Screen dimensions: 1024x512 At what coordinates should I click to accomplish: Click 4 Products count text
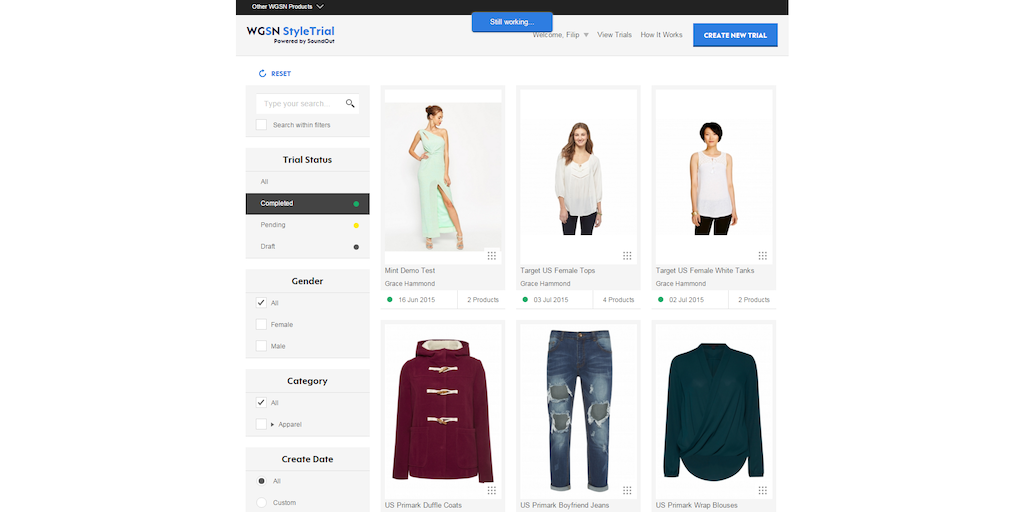click(618, 300)
